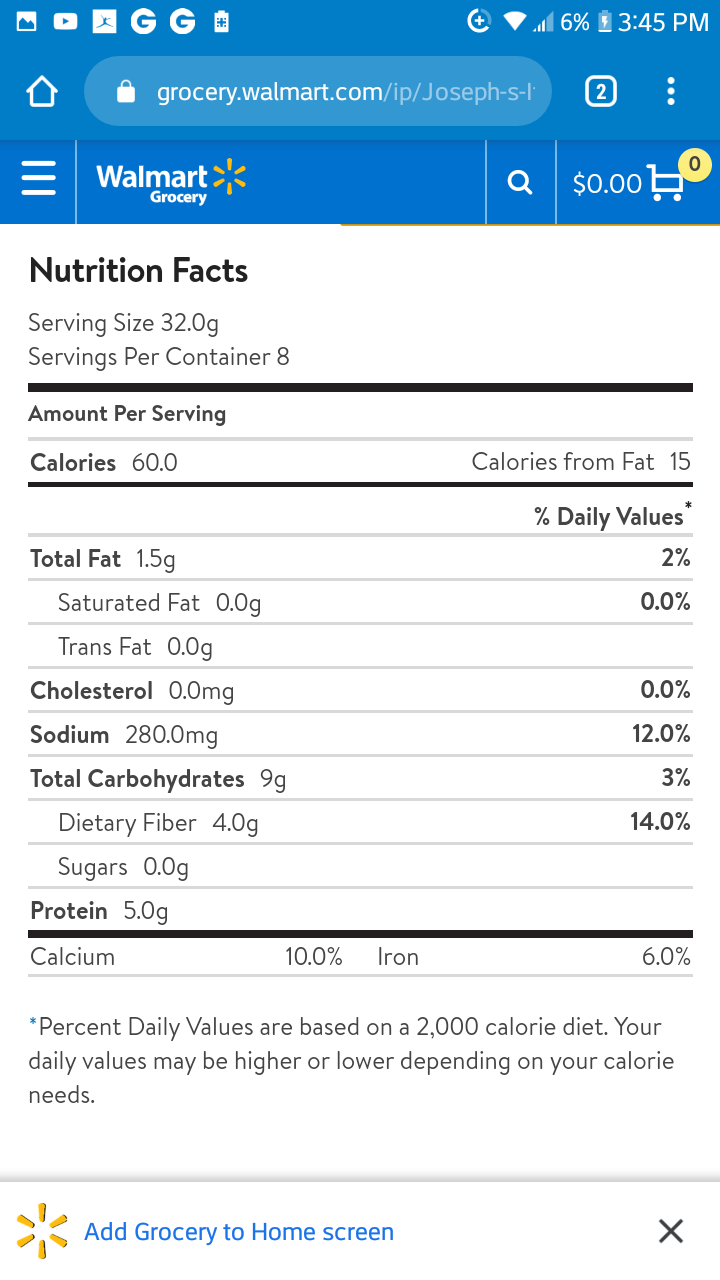Tap the 3:45 PM clock

tap(663, 22)
